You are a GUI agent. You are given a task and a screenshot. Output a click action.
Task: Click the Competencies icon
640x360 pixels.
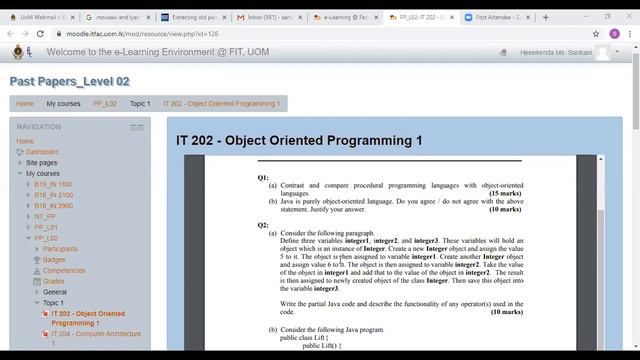point(37,271)
